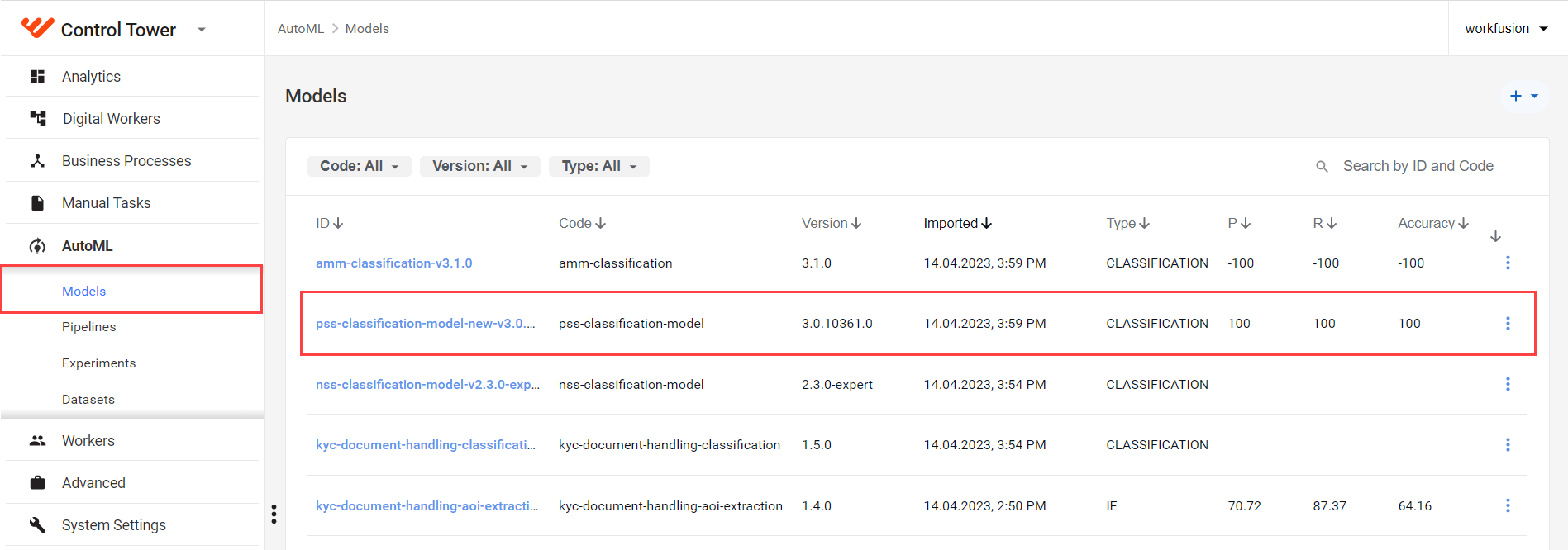Open kyc-document-handling-aoi-extracti model link
Screen dimensions: 1568x550
click(427, 506)
